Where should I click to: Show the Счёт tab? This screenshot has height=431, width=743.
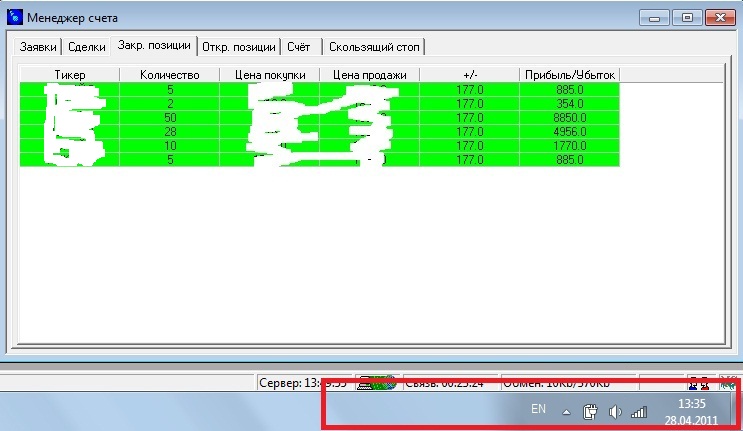pos(299,47)
